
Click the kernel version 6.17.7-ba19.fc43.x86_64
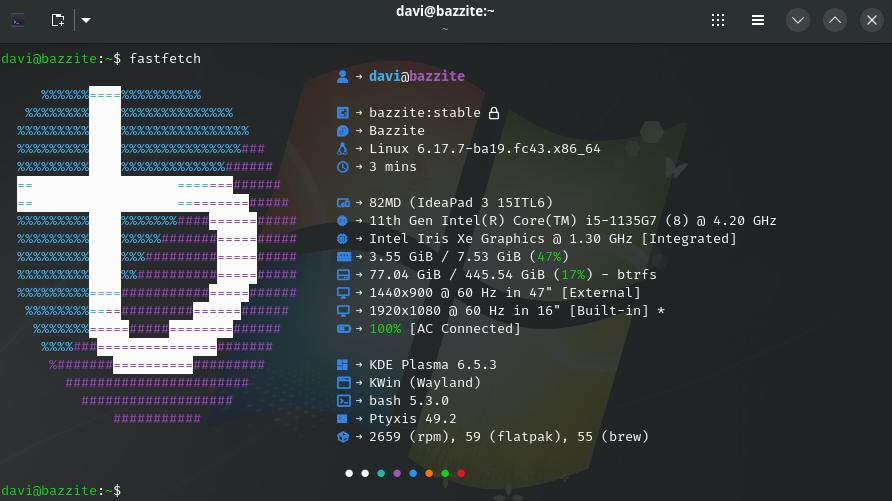[x=509, y=149]
